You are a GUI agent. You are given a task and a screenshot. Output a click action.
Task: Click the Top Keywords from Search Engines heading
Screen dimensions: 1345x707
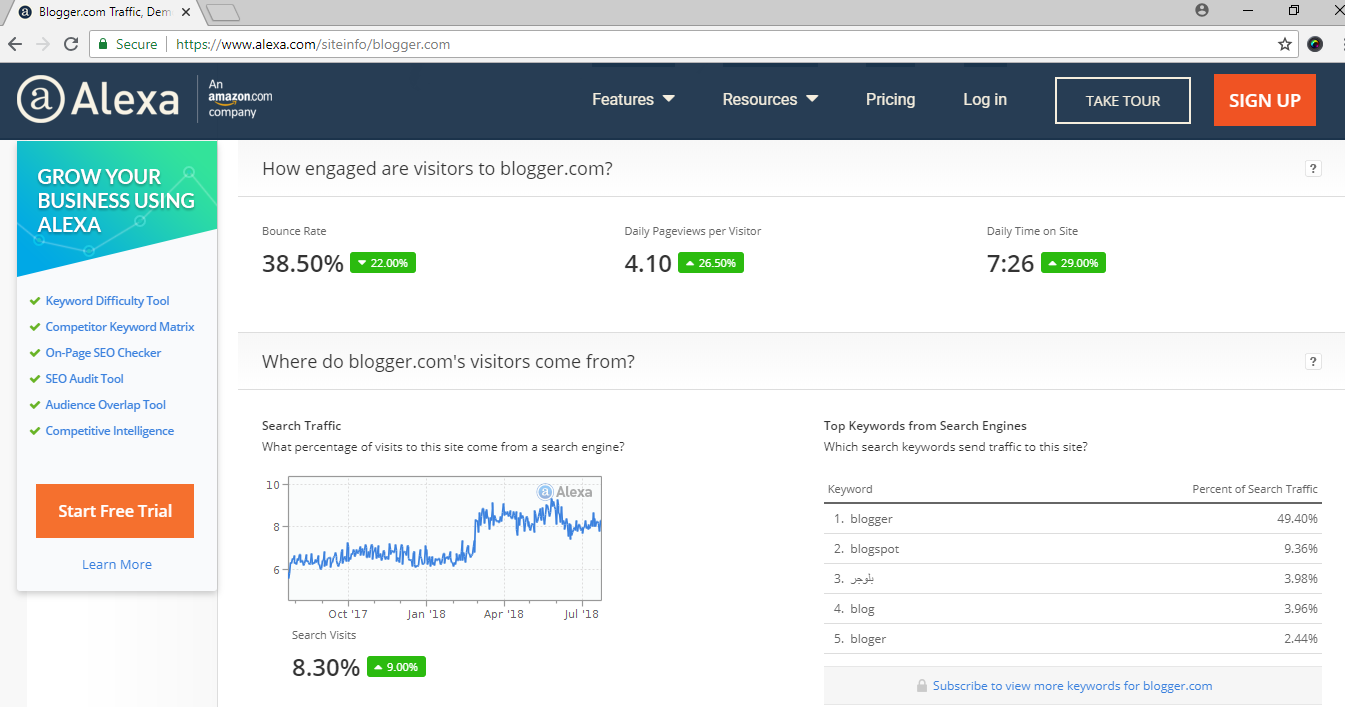coord(925,426)
